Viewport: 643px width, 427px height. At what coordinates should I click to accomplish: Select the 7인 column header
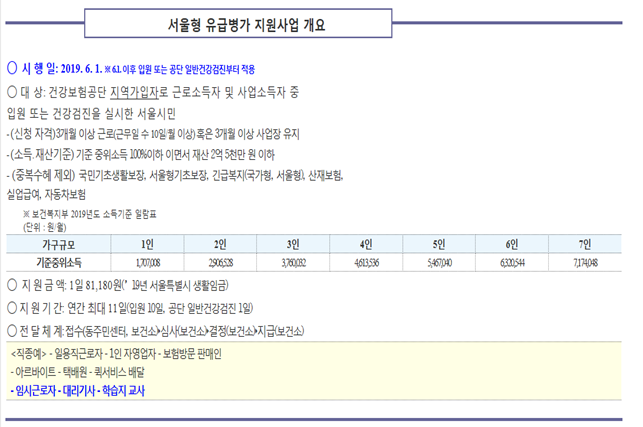pos(586,244)
